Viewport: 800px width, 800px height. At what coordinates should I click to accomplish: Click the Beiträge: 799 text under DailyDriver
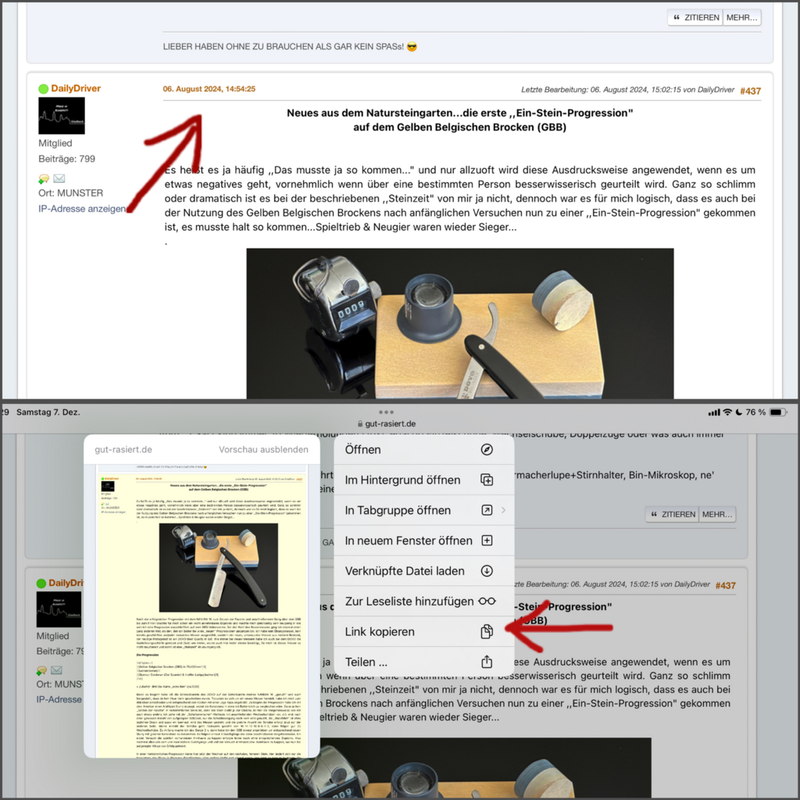(67, 159)
